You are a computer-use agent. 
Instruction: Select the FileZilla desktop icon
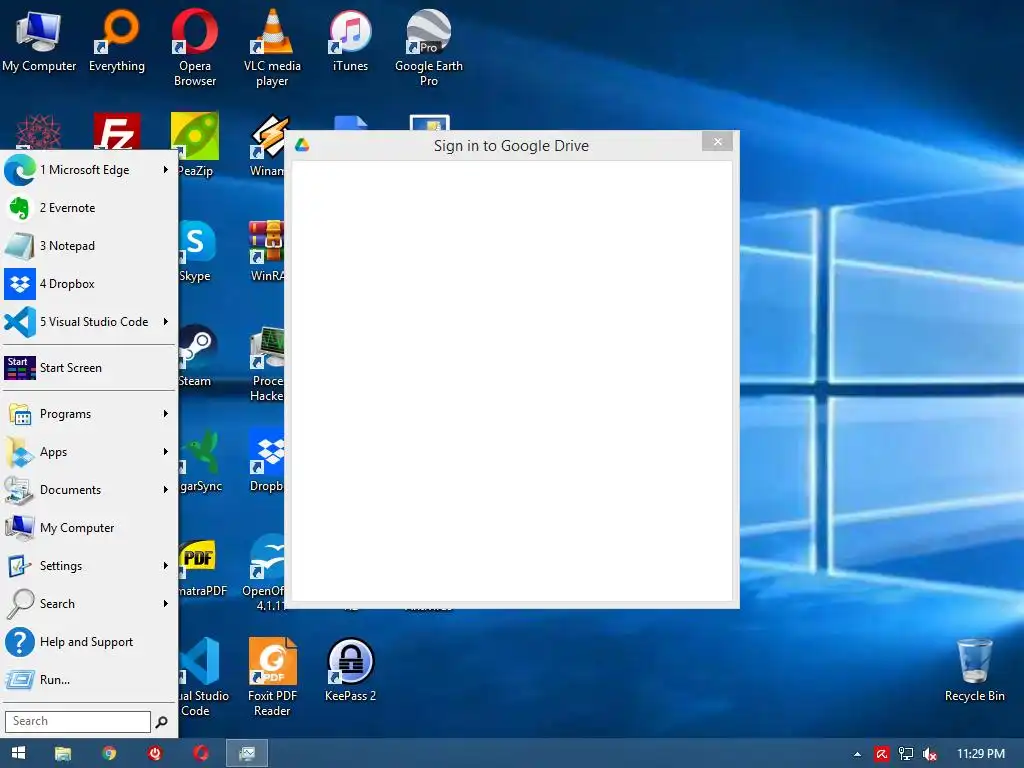[x=117, y=131]
